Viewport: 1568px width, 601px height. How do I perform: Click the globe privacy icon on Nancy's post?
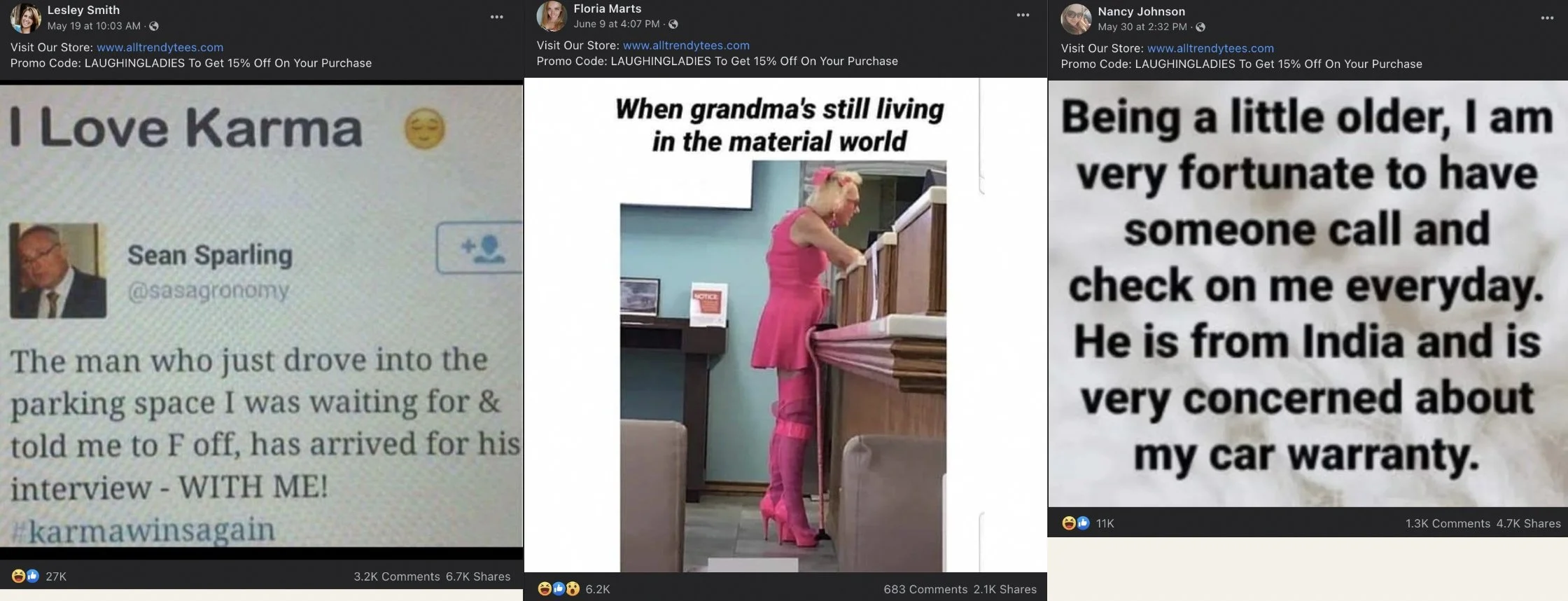pyautogui.click(x=1200, y=27)
